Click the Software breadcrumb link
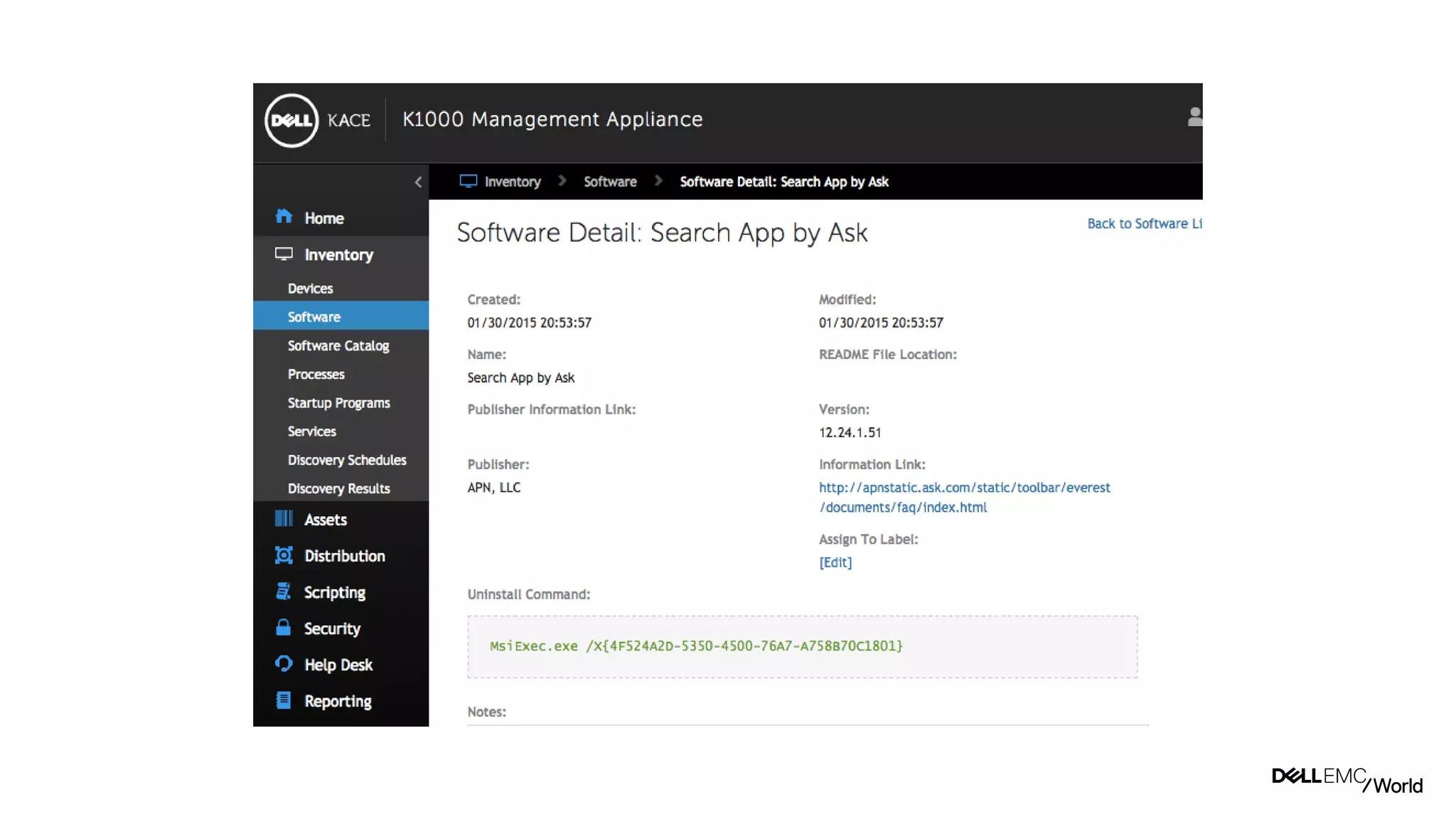The image size is (1456, 819). [x=610, y=182]
